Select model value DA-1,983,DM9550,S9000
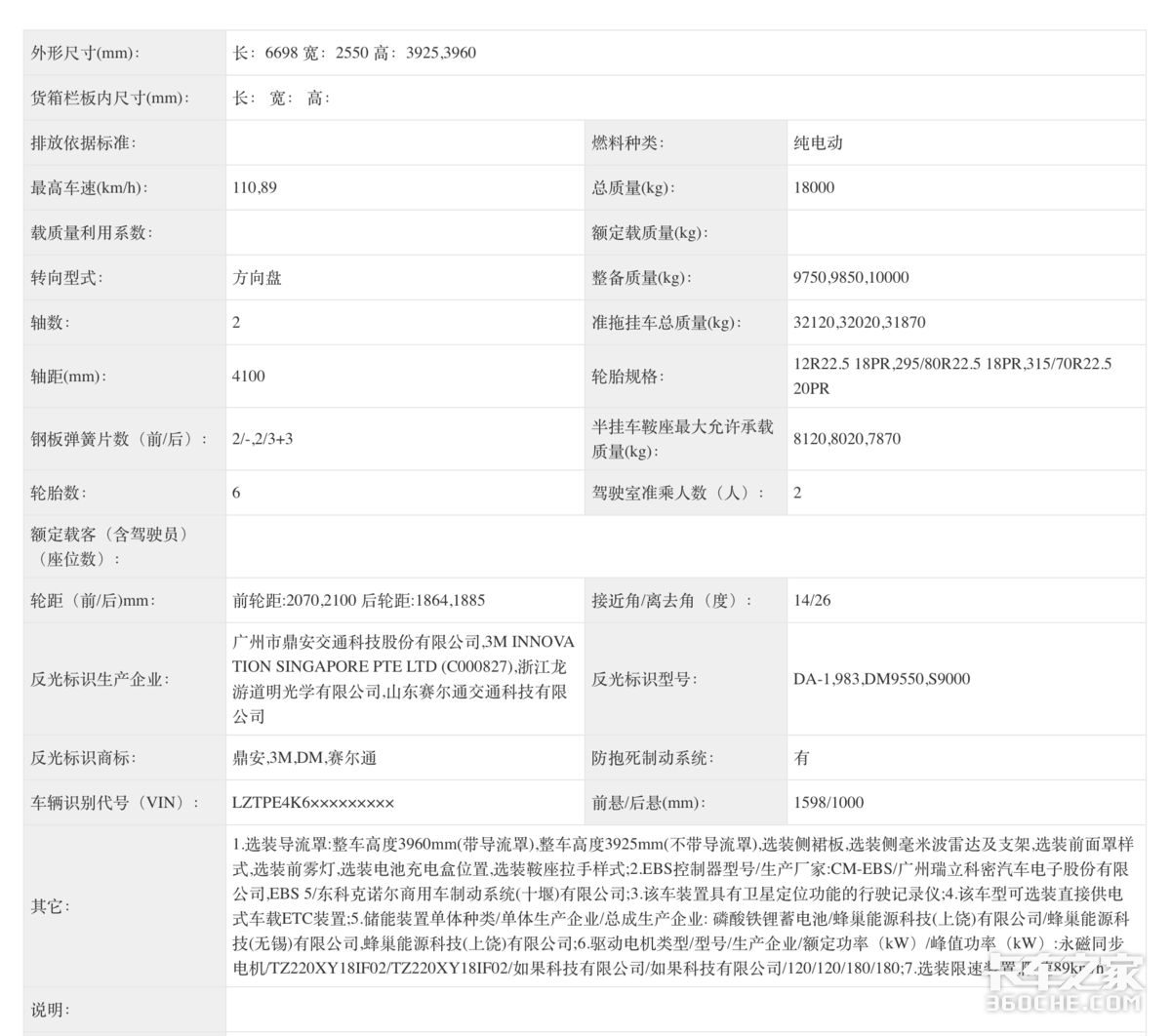Image resolution: width=1171 pixels, height=1036 pixels. (882, 679)
